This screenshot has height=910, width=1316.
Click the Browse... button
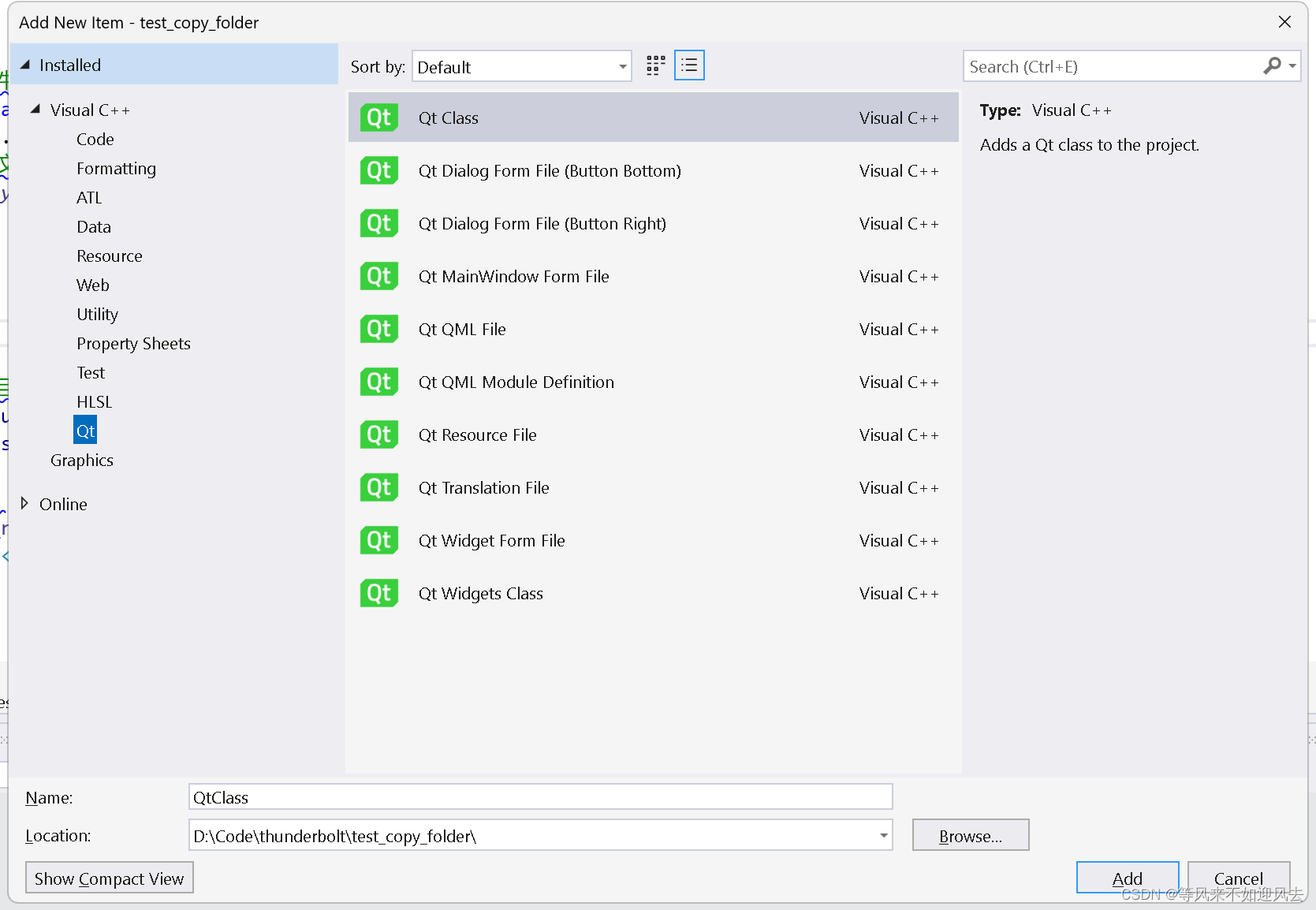point(971,835)
